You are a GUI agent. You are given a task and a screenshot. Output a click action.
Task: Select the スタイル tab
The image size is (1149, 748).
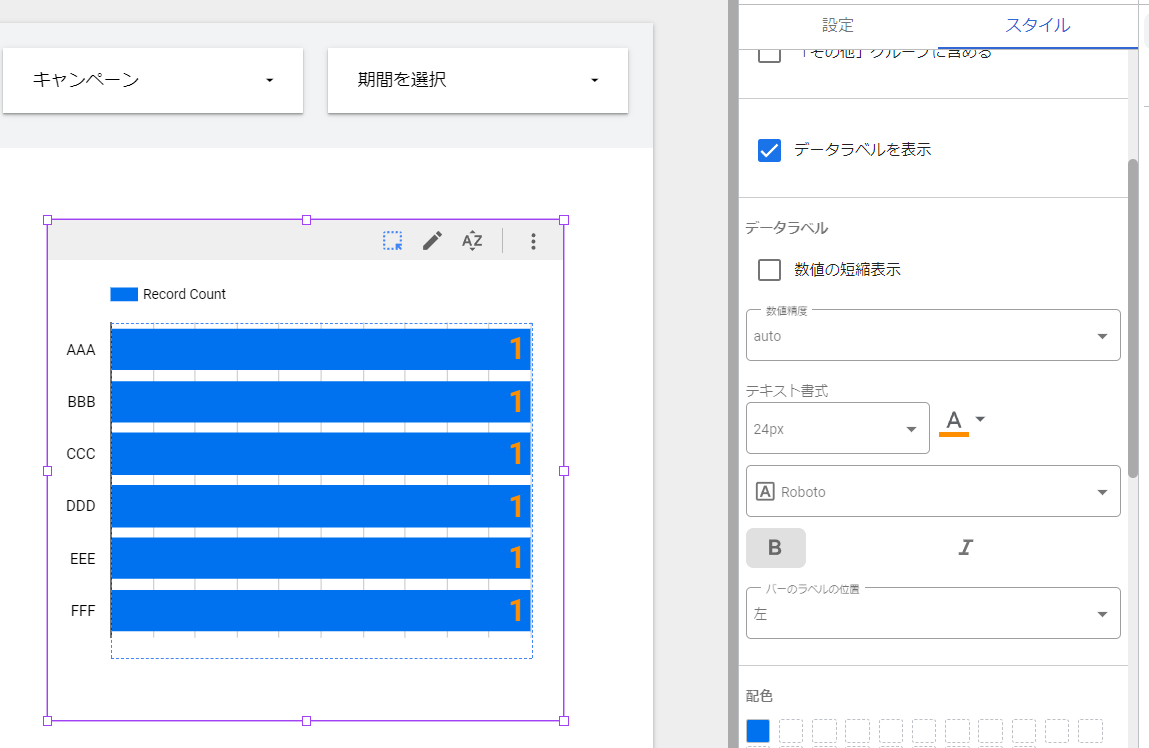click(1038, 26)
